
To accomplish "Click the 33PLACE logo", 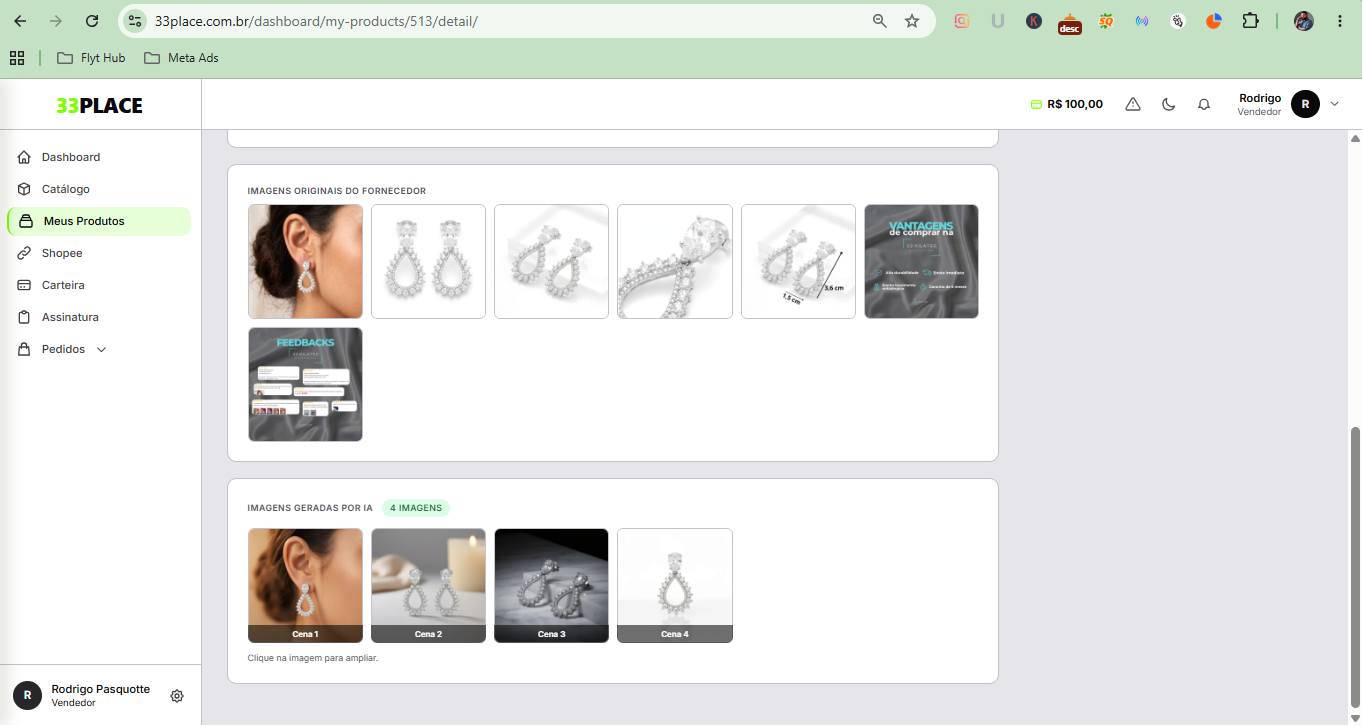I will pos(99,105).
